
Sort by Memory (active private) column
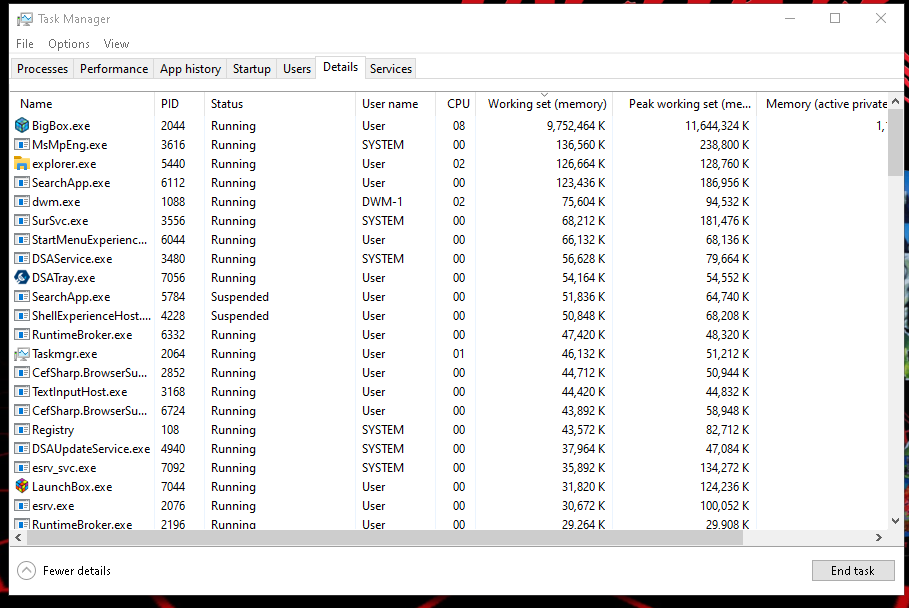822,104
